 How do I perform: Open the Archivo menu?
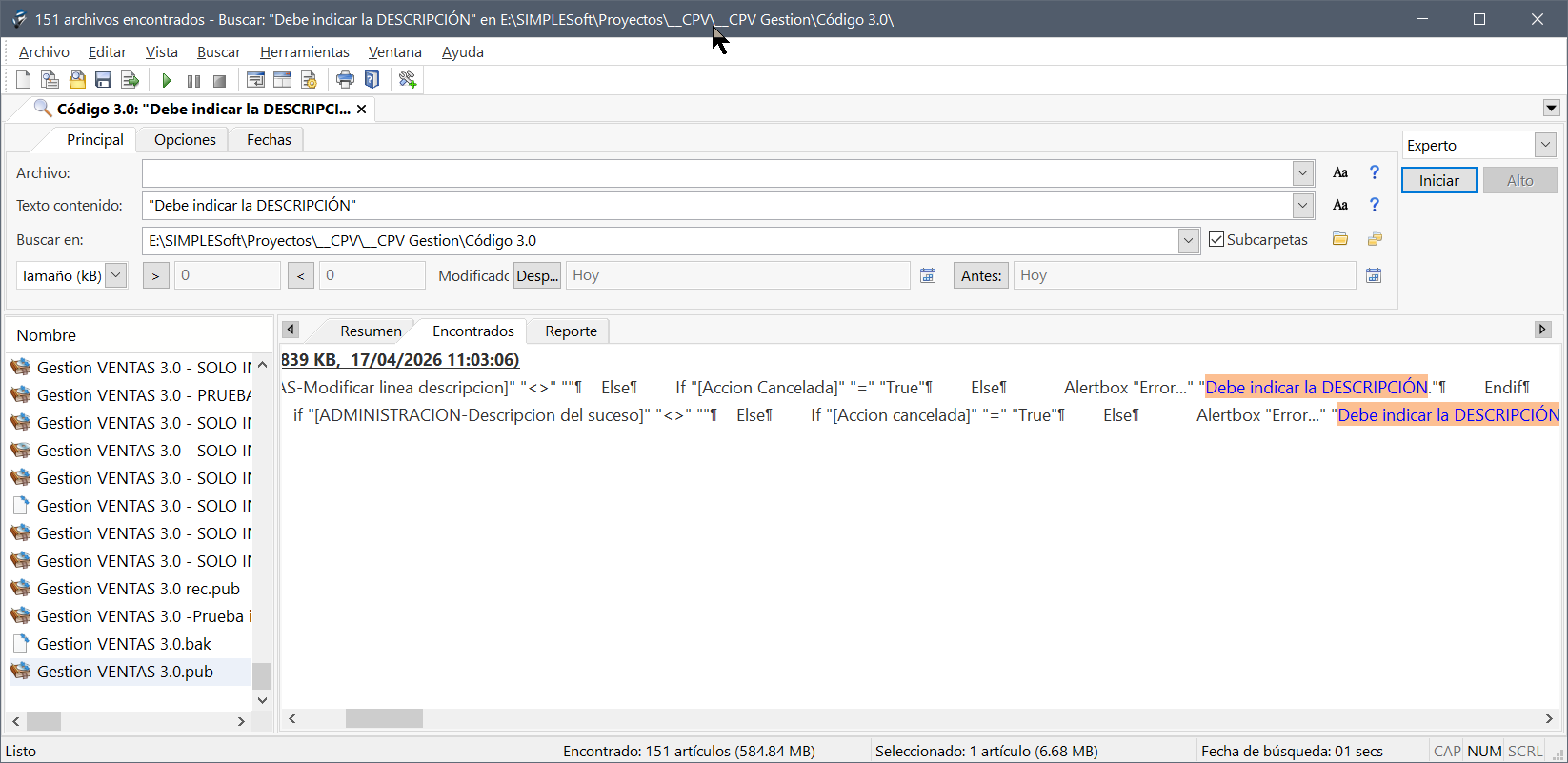[44, 52]
